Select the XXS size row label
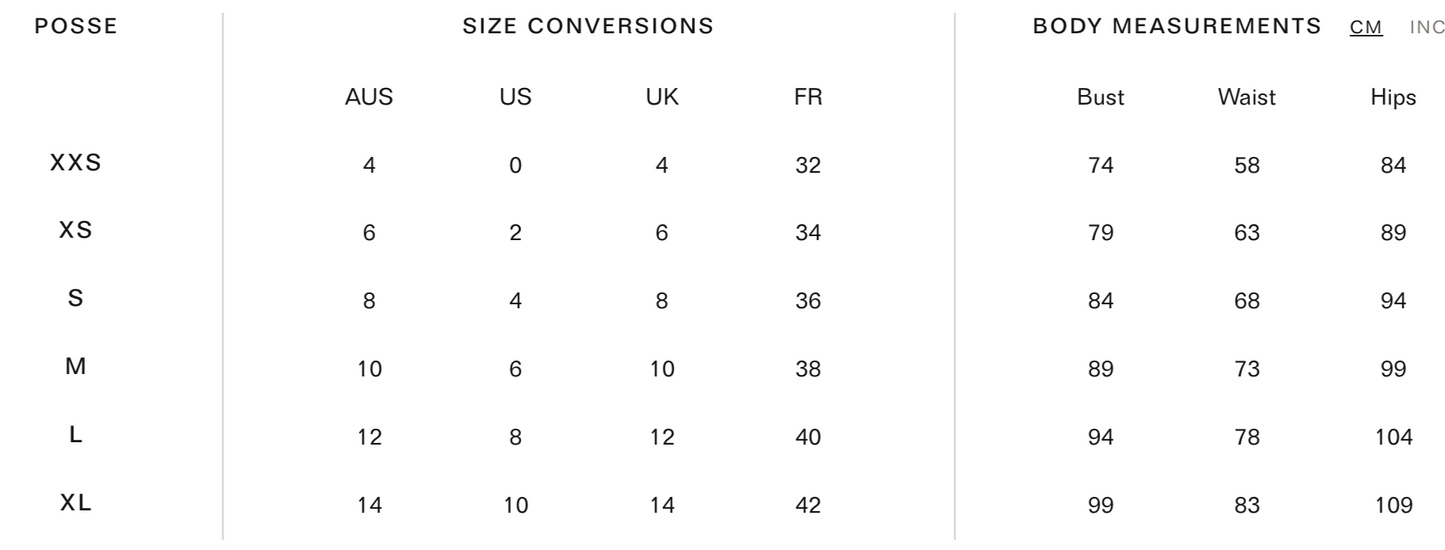 [x=76, y=163]
